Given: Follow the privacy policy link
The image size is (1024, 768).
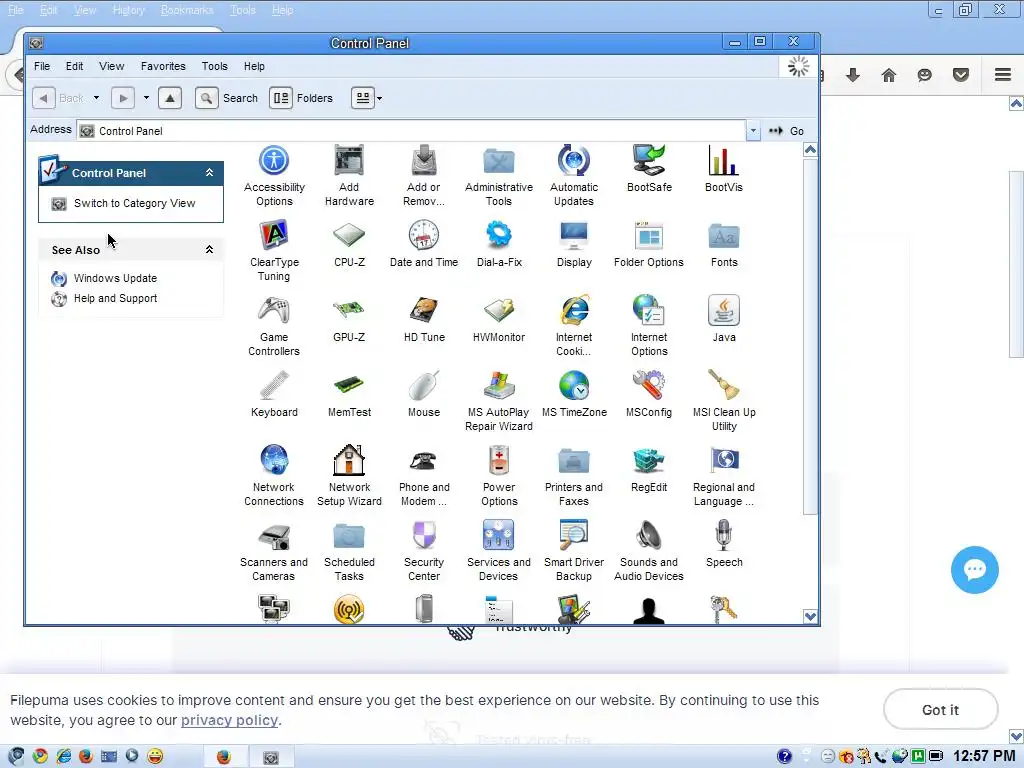Looking at the screenshot, I should (x=229, y=720).
